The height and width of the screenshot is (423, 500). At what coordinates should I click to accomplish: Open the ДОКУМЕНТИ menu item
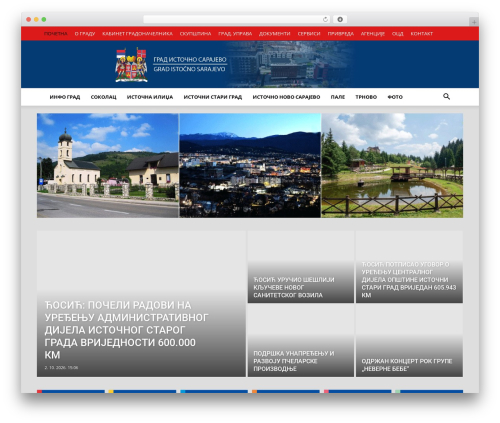pyautogui.click(x=275, y=34)
